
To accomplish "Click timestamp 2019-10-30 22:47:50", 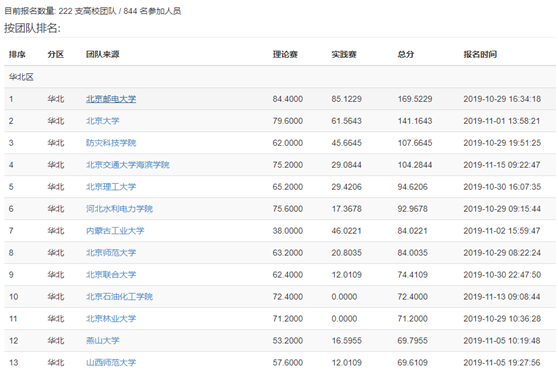I will (x=502, y=275).
